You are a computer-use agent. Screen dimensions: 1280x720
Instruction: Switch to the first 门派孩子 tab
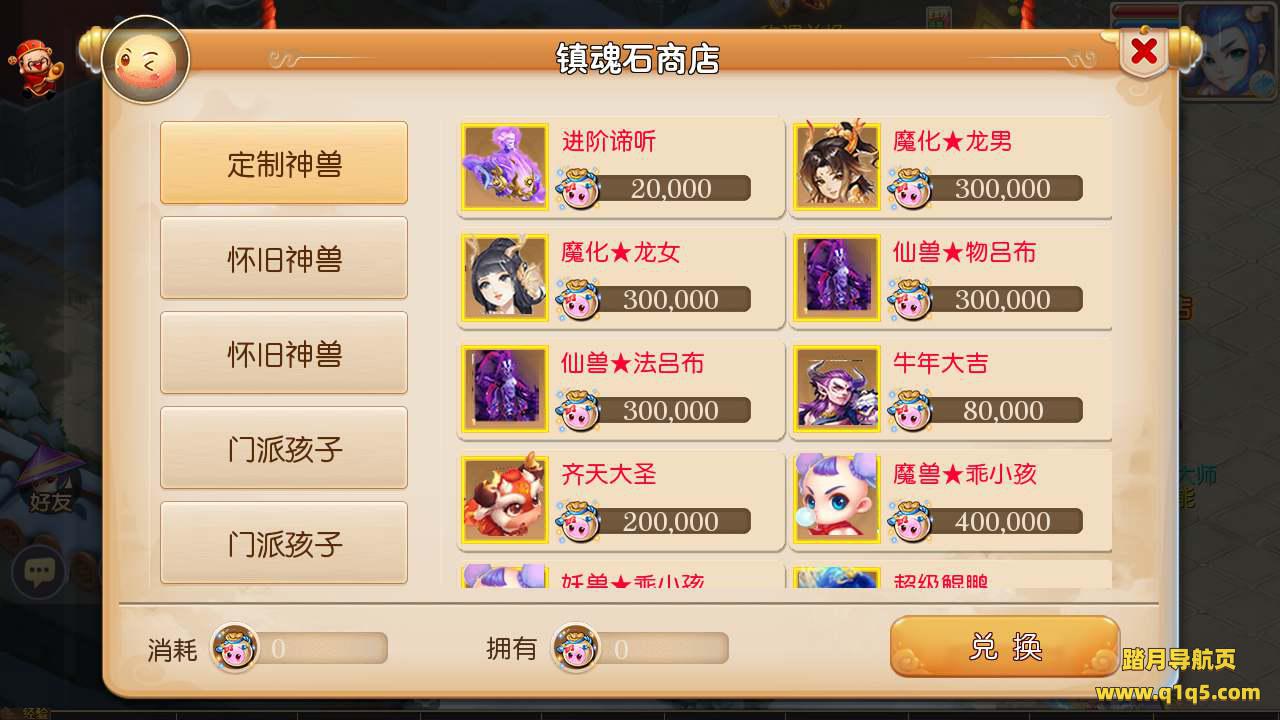tap(284, 448)
